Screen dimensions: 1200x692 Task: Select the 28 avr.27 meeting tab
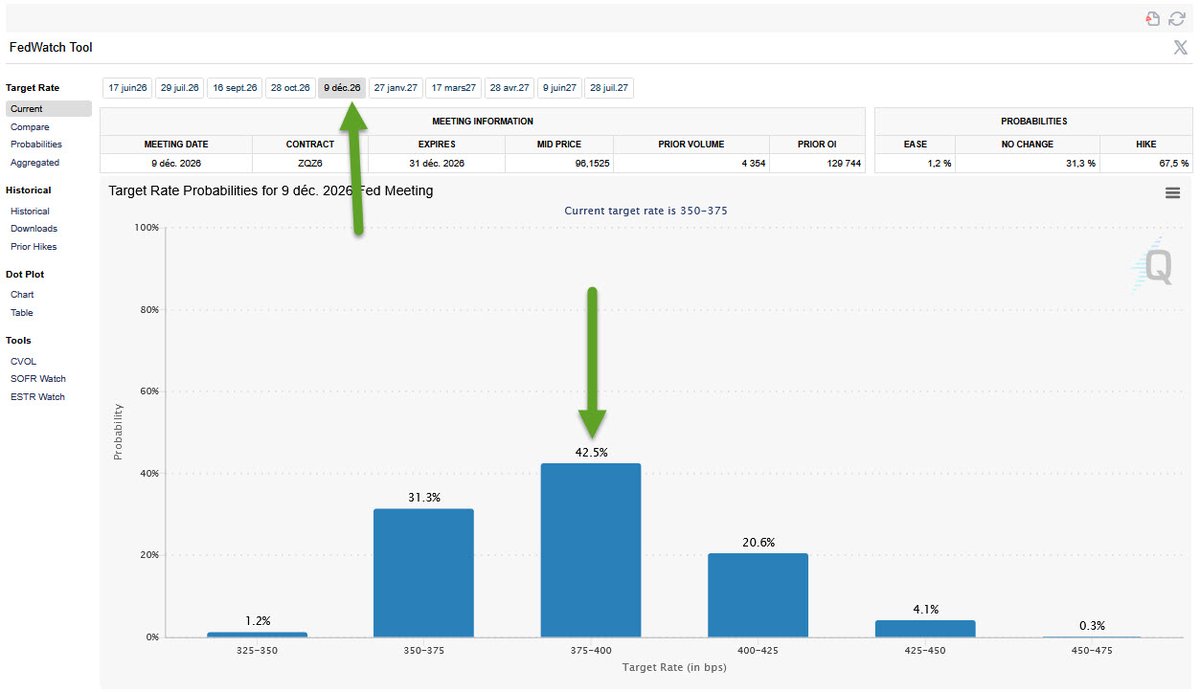pyautogui.click(x=510, y=88)
